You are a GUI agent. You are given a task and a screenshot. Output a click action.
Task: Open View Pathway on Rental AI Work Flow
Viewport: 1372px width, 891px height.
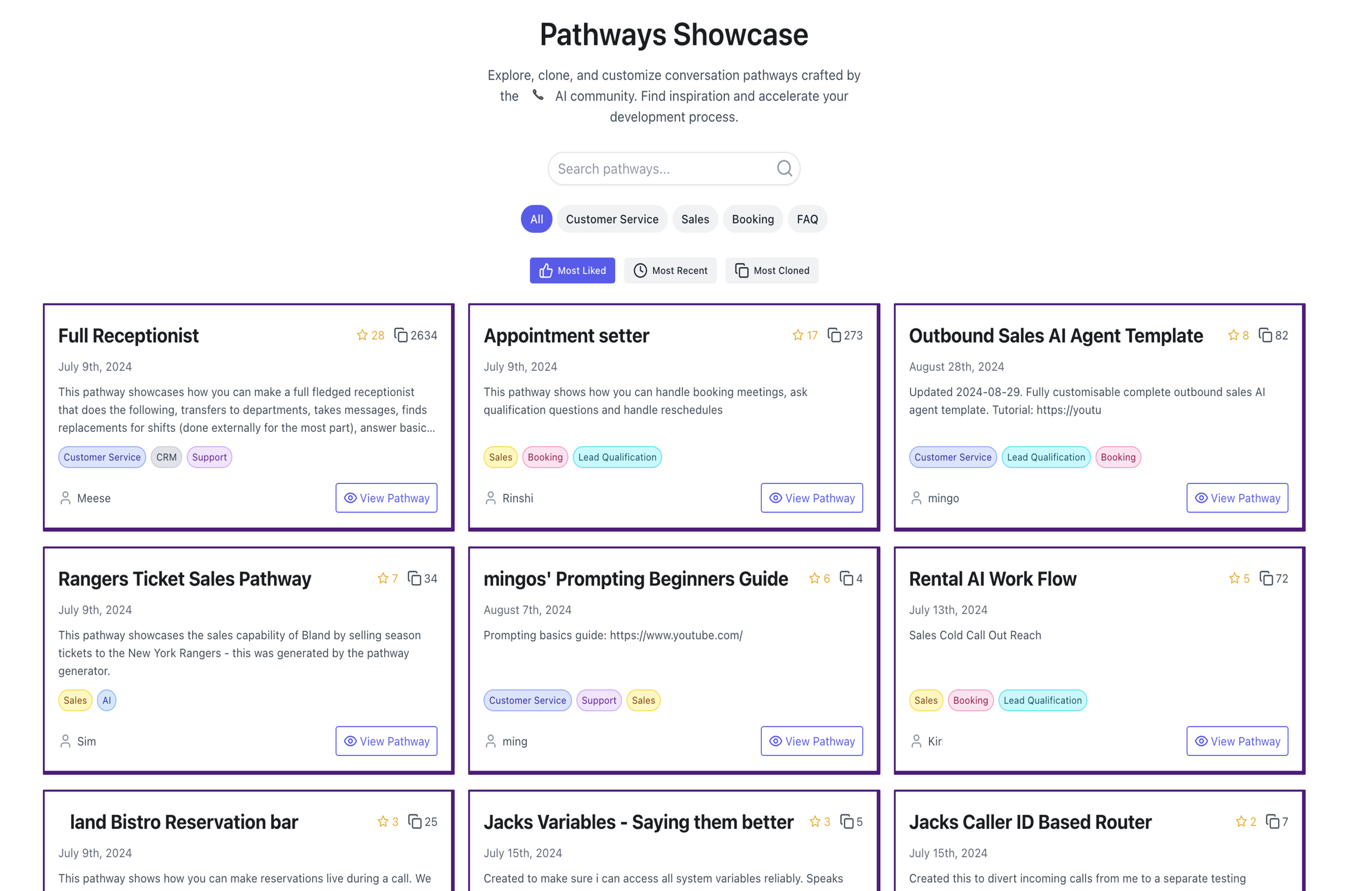coord(1236,741)
